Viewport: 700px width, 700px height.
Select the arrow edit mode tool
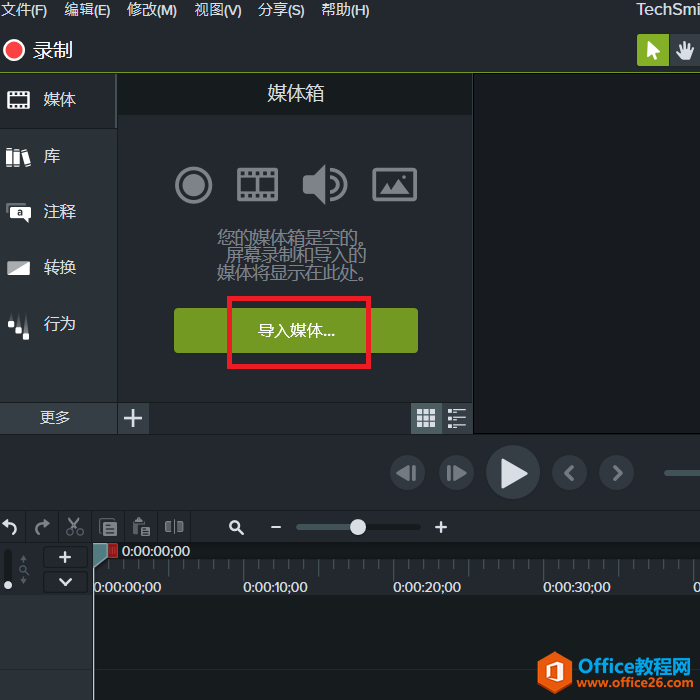coord(652,50)
